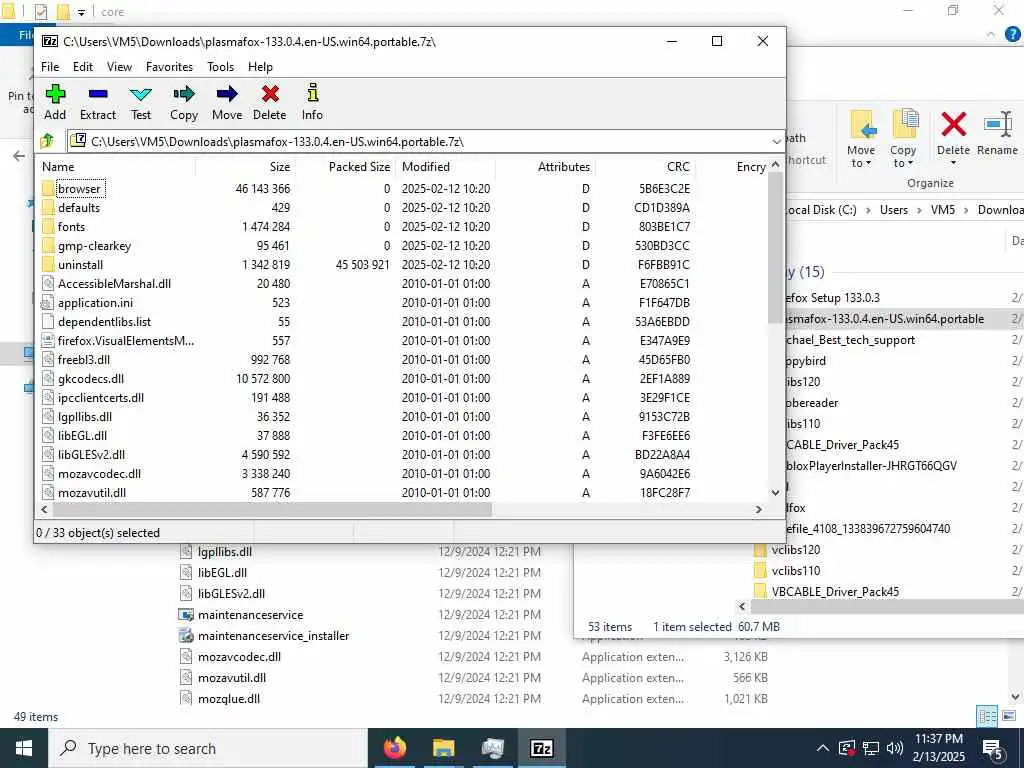The width and height of the screenshot is (1024, 768).
Task: Click the Extract toolbar icon
Action: pyautogui.click(x=98, y=94)
